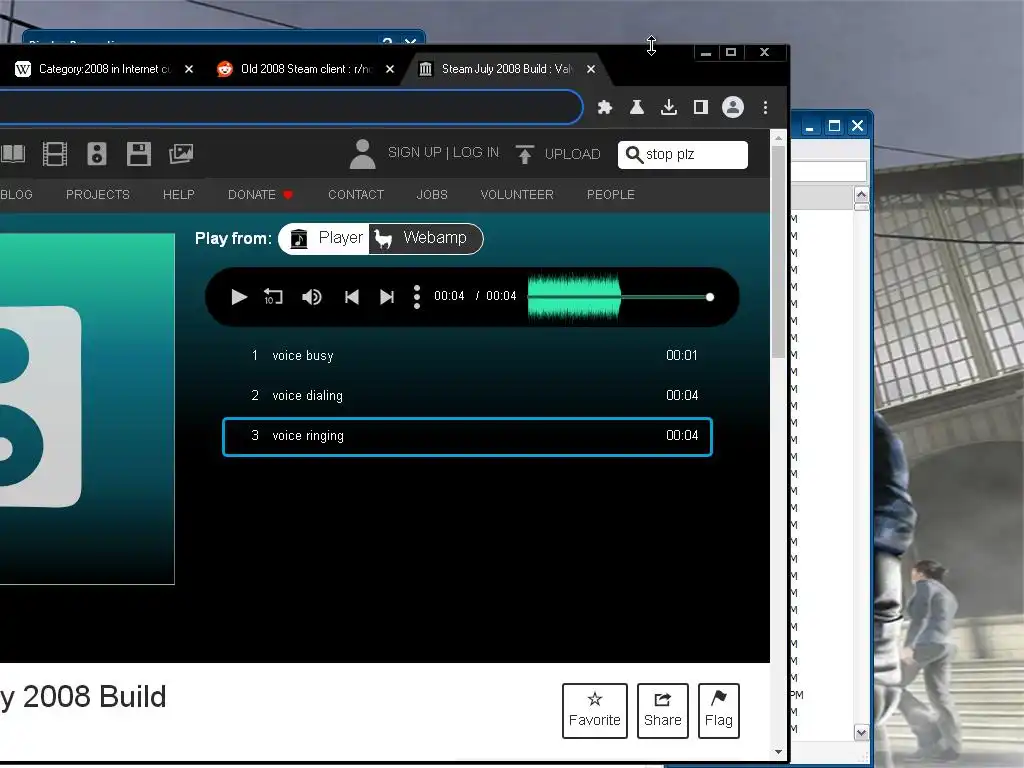
Task: Open the player more-options dots
Action: (417, 297)
